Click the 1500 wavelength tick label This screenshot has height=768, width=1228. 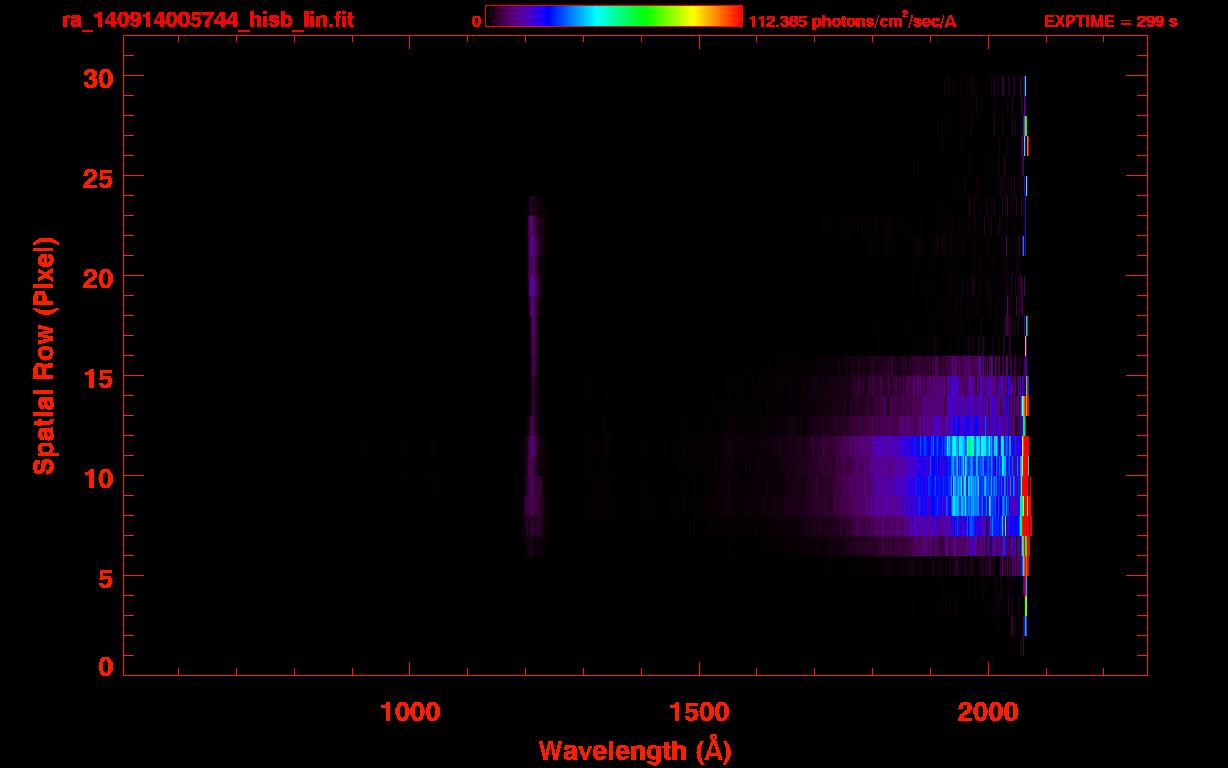coord(699,712)
